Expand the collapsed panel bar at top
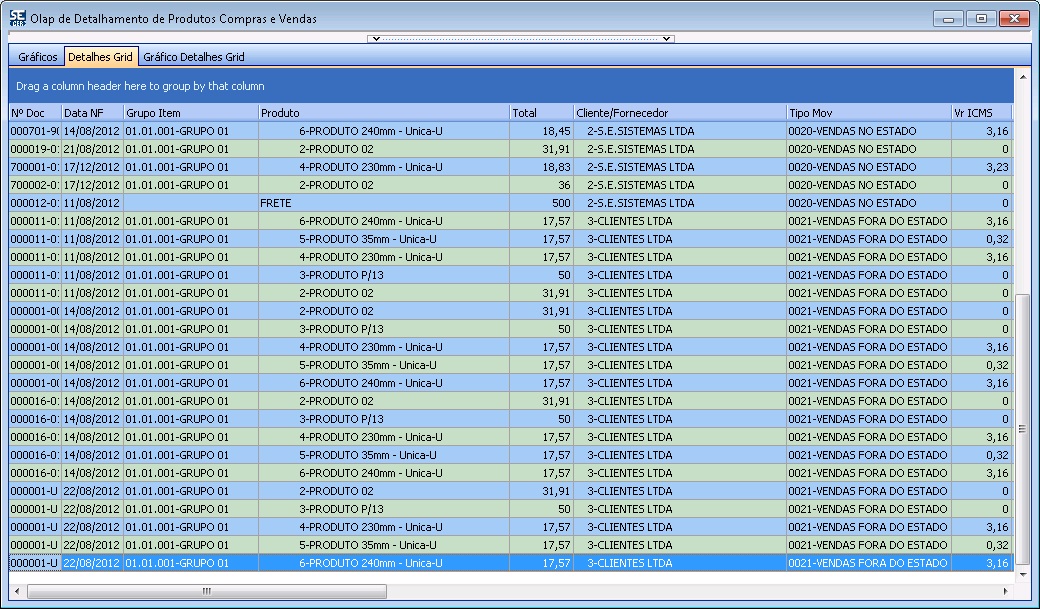Screen dimensions: 1040x609 point(520,39)
